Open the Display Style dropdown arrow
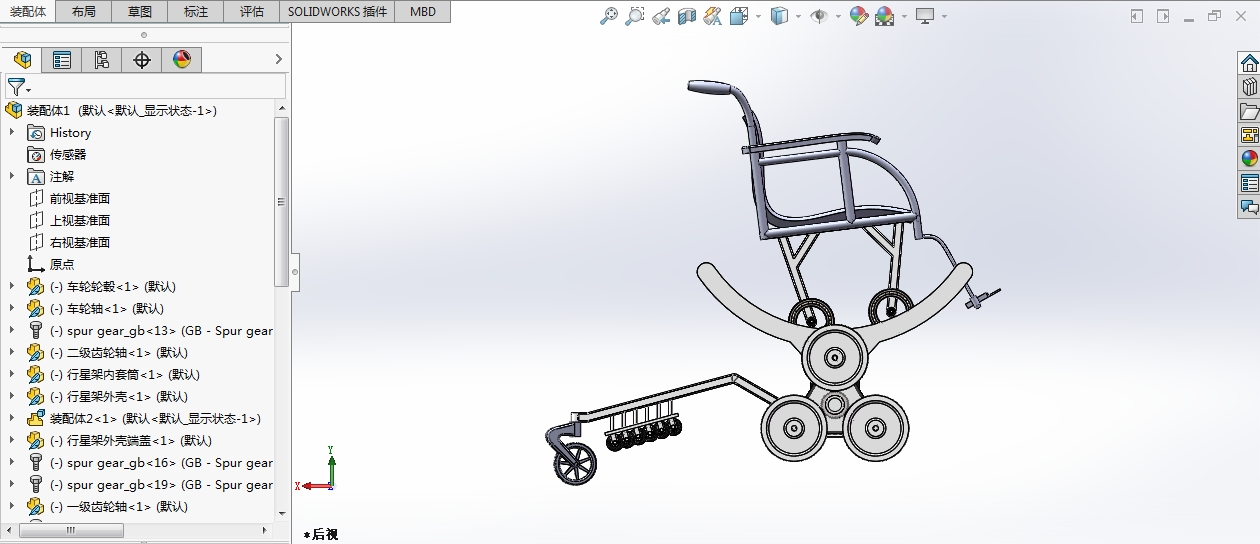The image size is (1260, 544). (x=798, y=16)
